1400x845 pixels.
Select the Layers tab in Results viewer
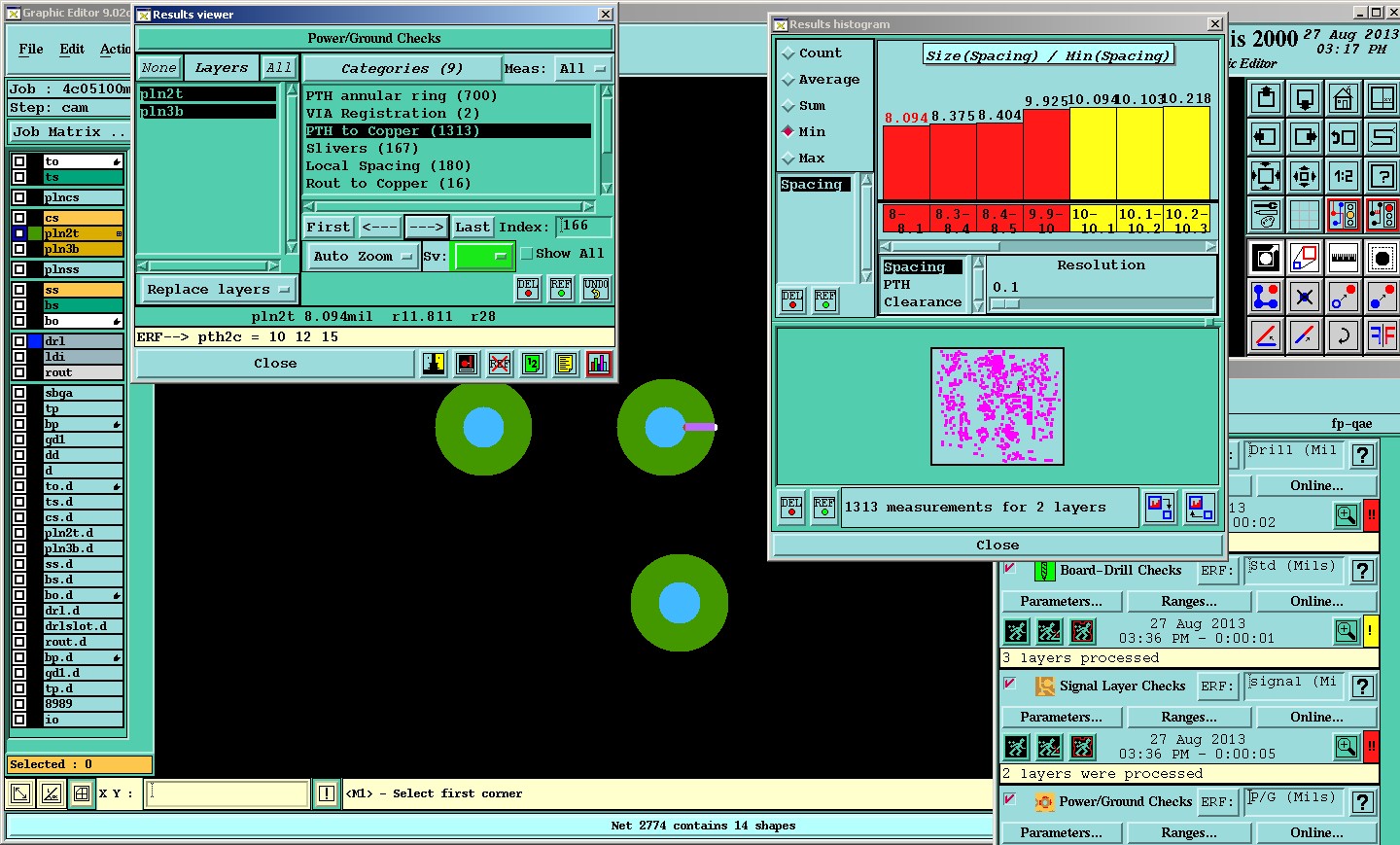point(222,68)
